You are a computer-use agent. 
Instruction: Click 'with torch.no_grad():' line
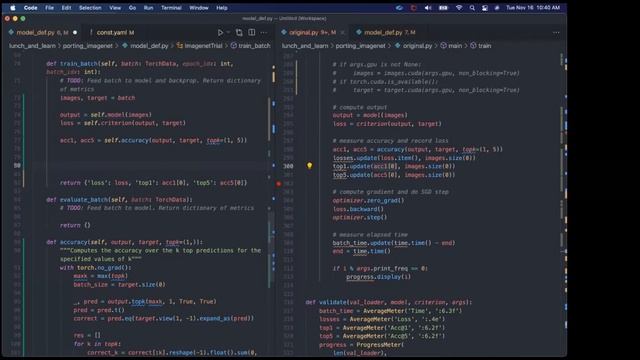[x=96, y=268]
